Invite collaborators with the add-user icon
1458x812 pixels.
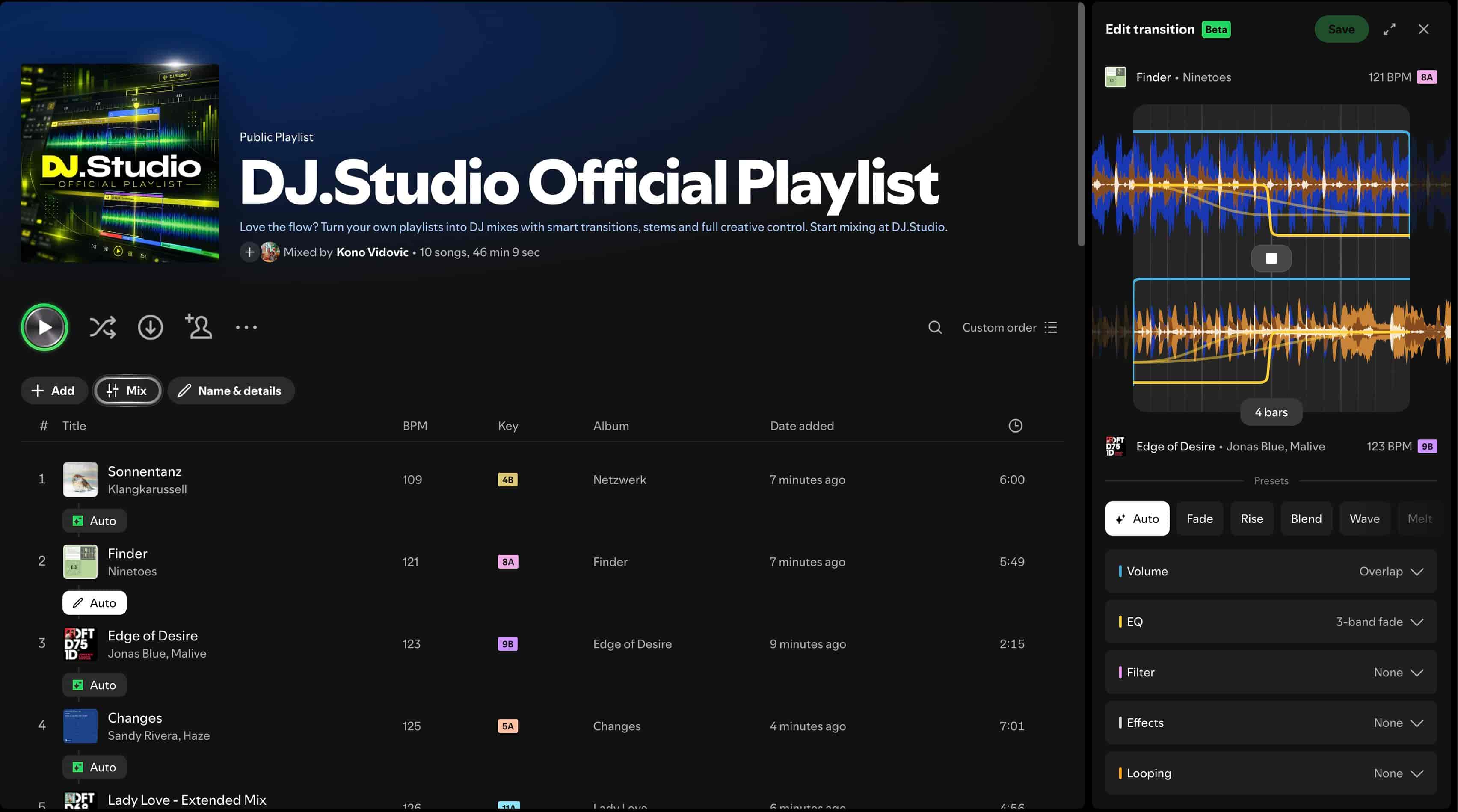[x=198, y=326]
